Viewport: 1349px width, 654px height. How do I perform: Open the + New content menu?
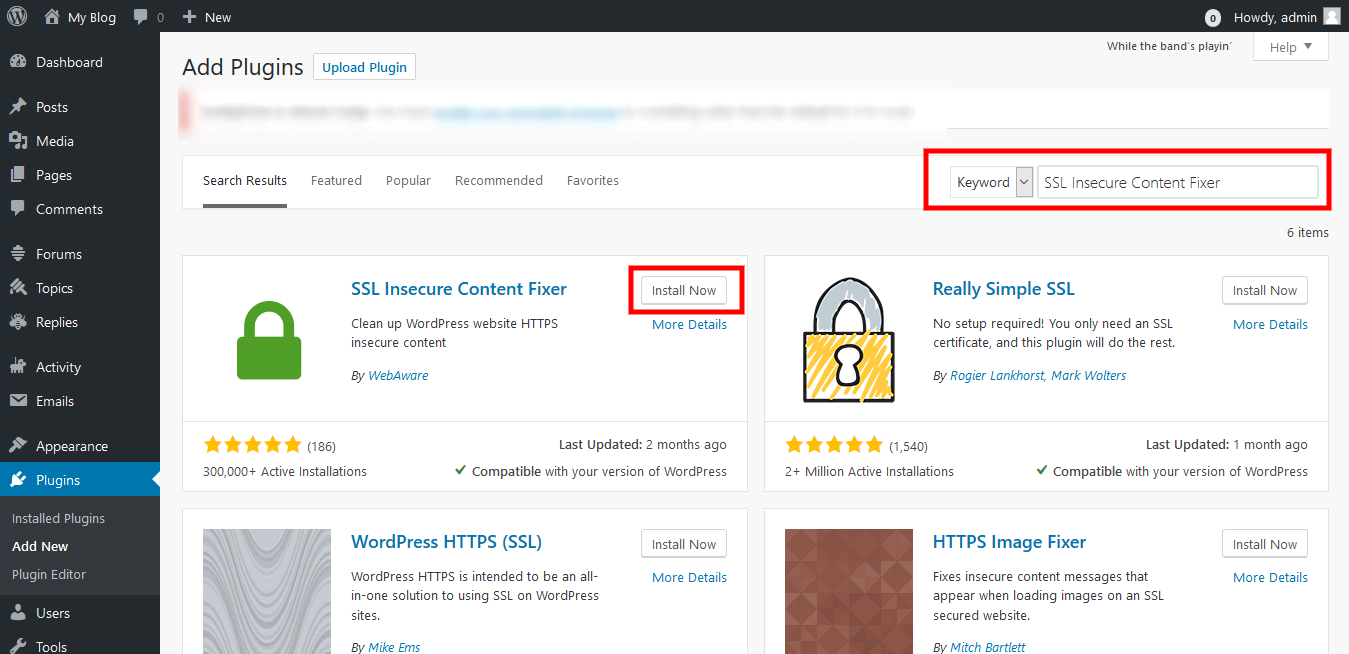click(x=207, y=17)
